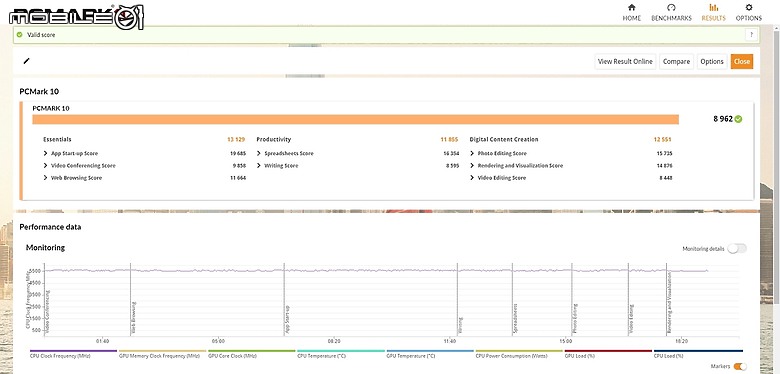
Task: Click the Performance data heading
Action: (50, 227)
